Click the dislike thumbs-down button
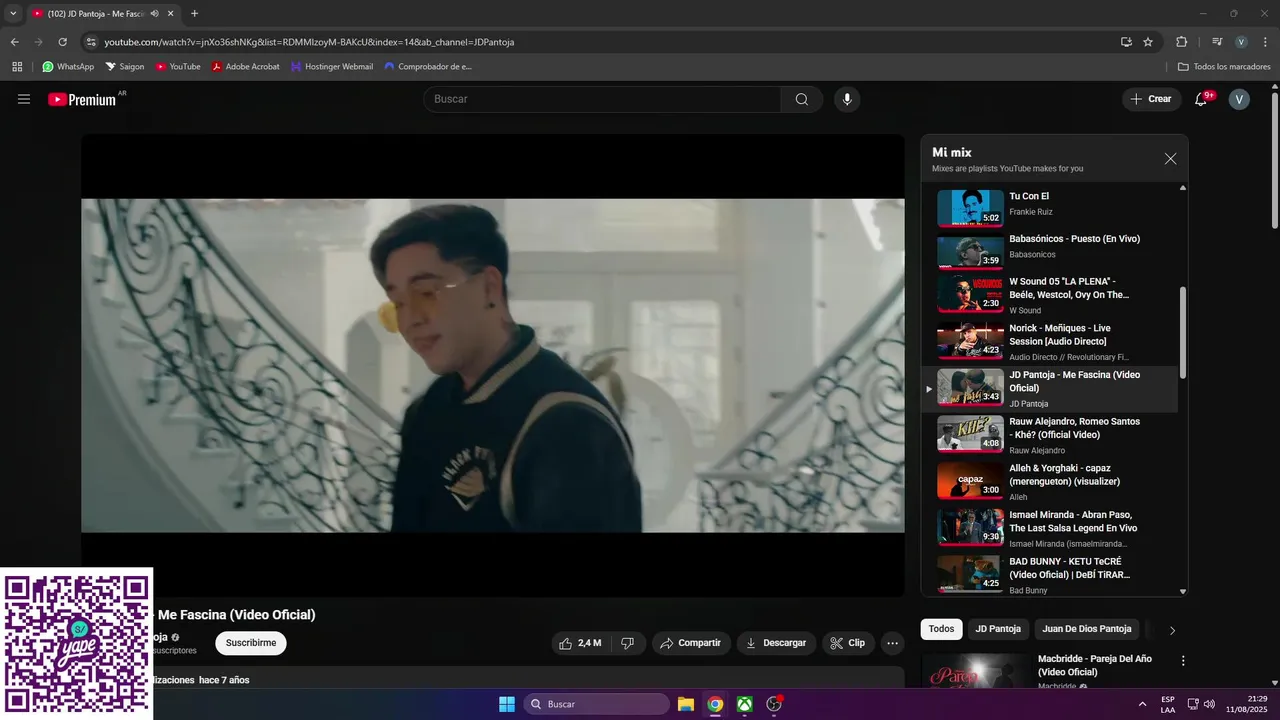This screenshot has height=720, width=1280. 628,643
